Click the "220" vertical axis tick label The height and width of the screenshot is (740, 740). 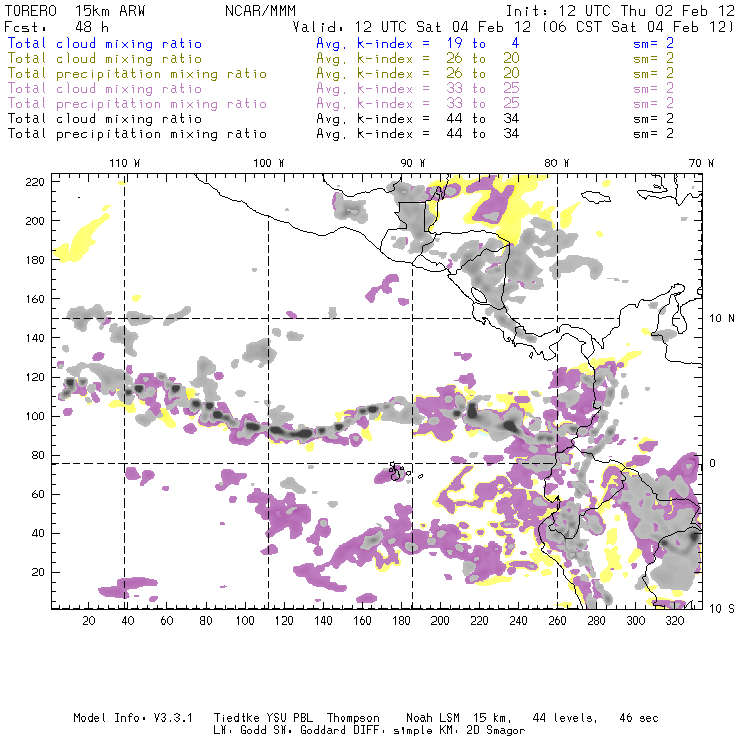(x=35, y=182)
